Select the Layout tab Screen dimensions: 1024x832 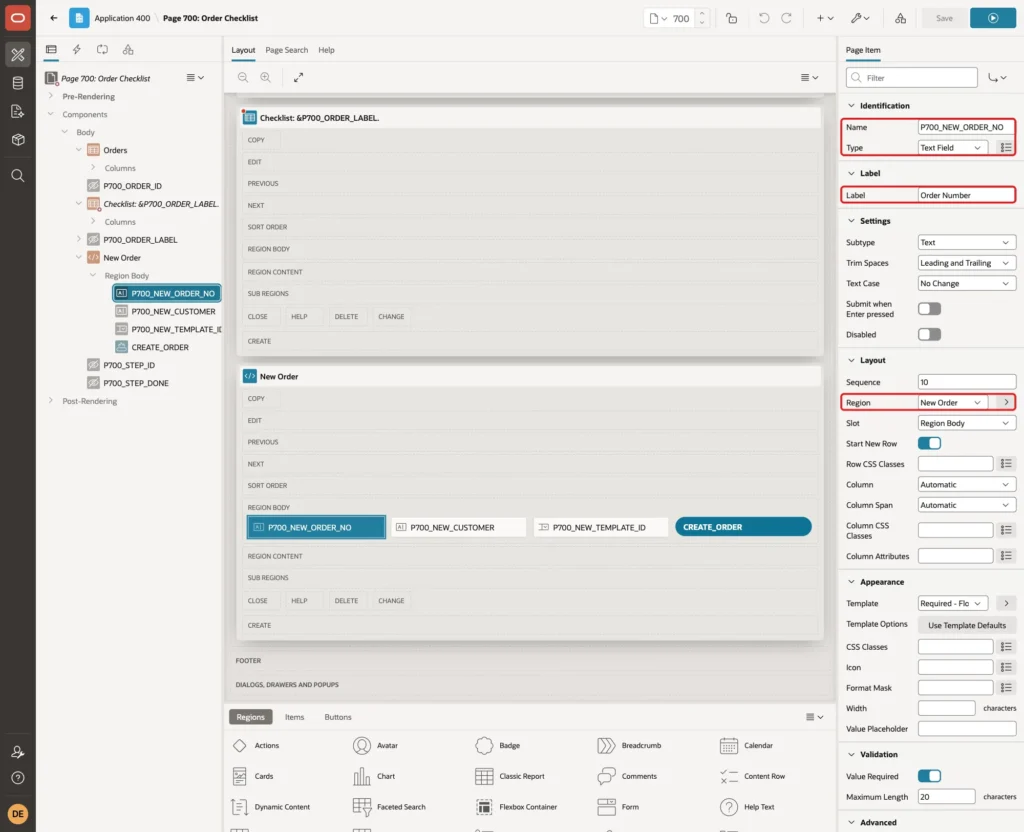(243, 50)
